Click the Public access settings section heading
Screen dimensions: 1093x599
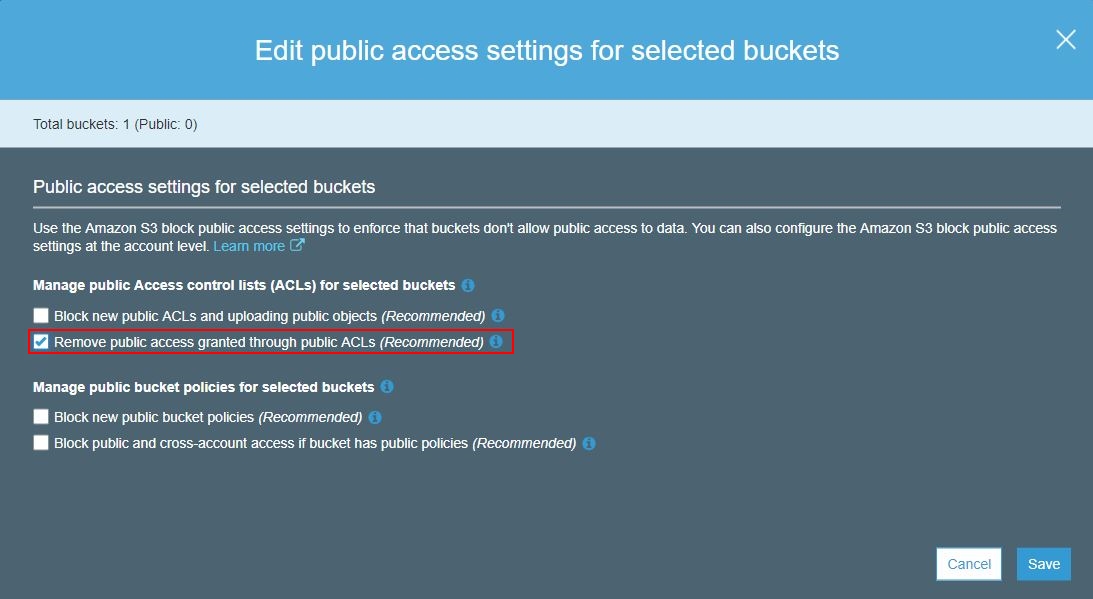point(204,187)
